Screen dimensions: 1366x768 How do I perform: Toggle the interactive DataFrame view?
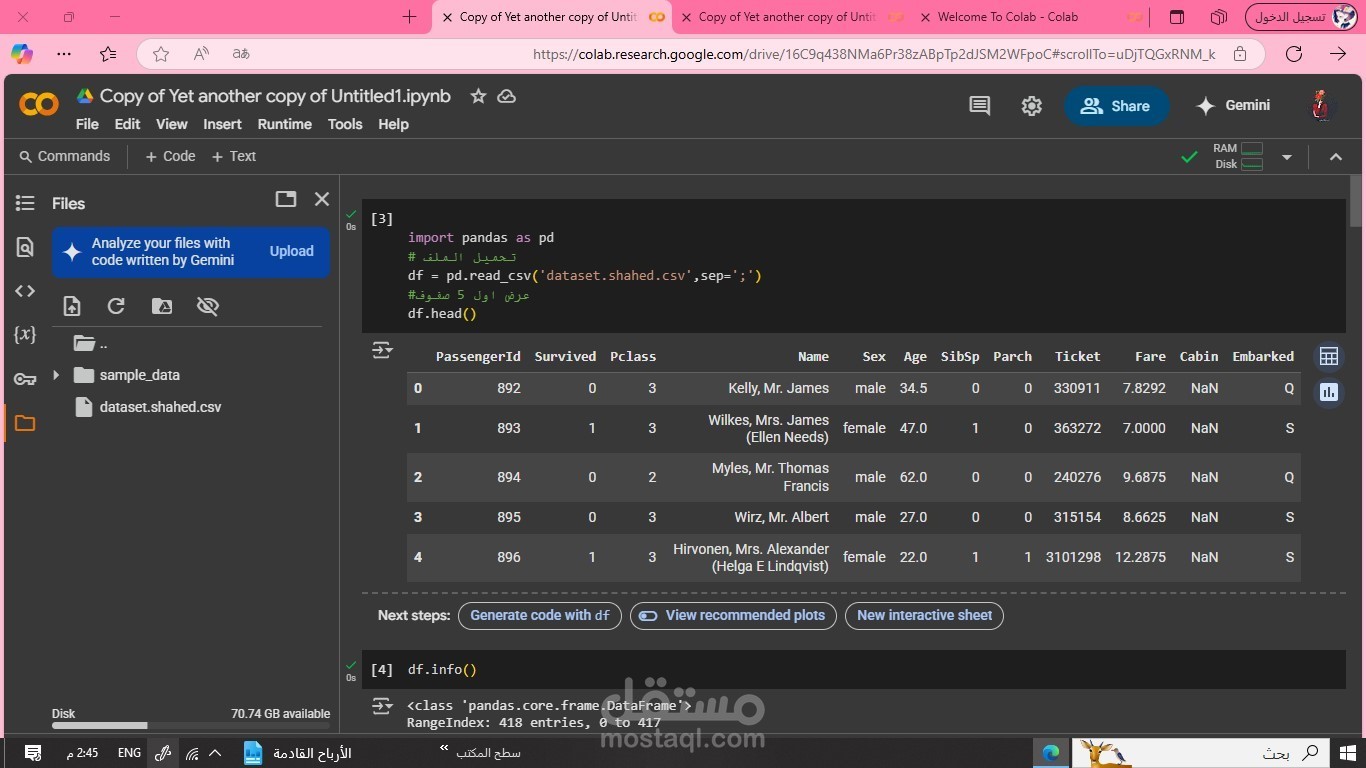click(x=1328, y=355)
